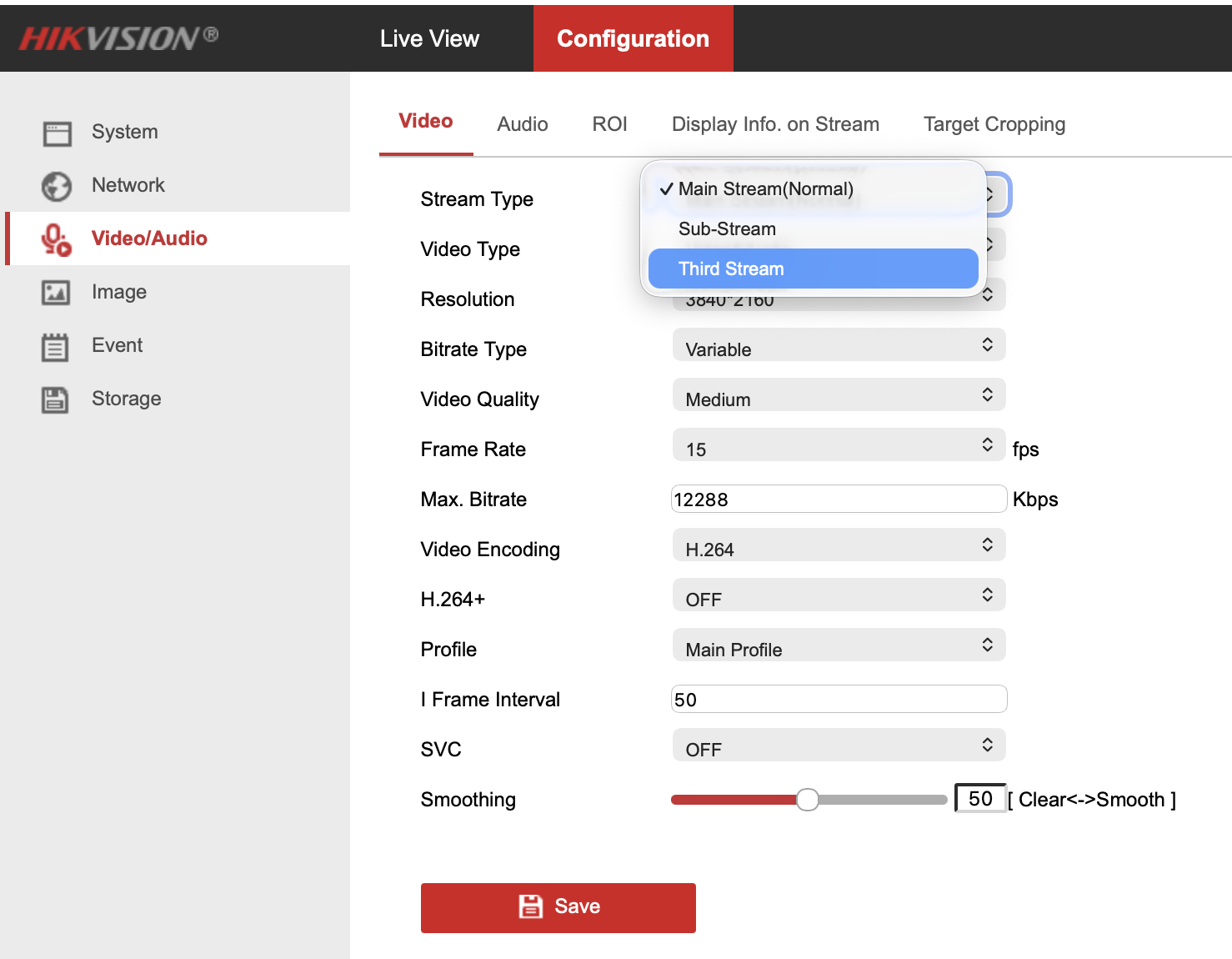Click the Image picture icon
Image resolution: width=1232 pixels, height=959 pixels.
57,293
